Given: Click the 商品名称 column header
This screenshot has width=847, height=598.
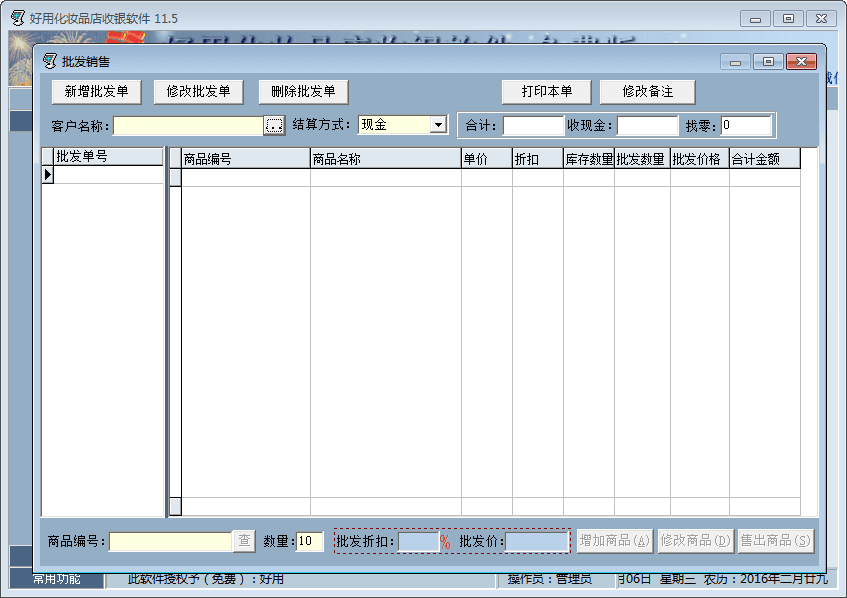Looking at the screenshot, I should click(385, 158).
